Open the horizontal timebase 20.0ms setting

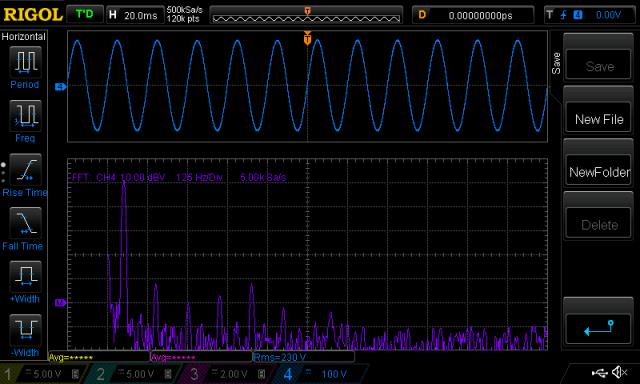(x=135, y=15)
